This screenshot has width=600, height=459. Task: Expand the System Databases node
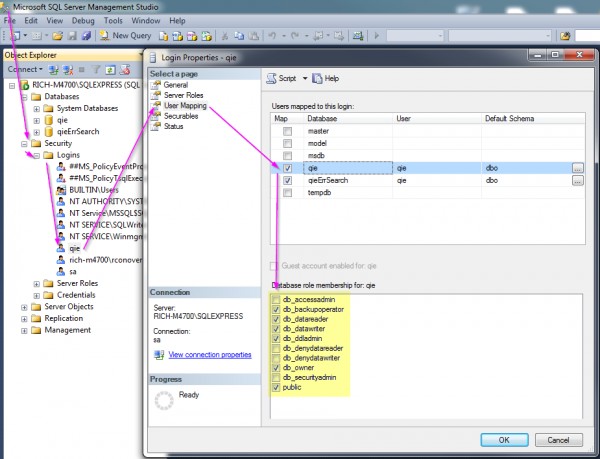click(x=36, y=109)
